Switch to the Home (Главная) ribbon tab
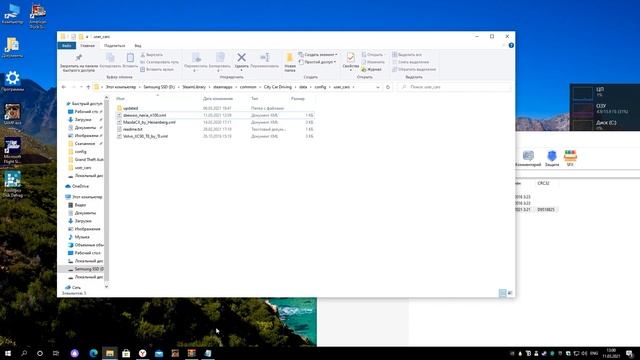 pos(87,46)
